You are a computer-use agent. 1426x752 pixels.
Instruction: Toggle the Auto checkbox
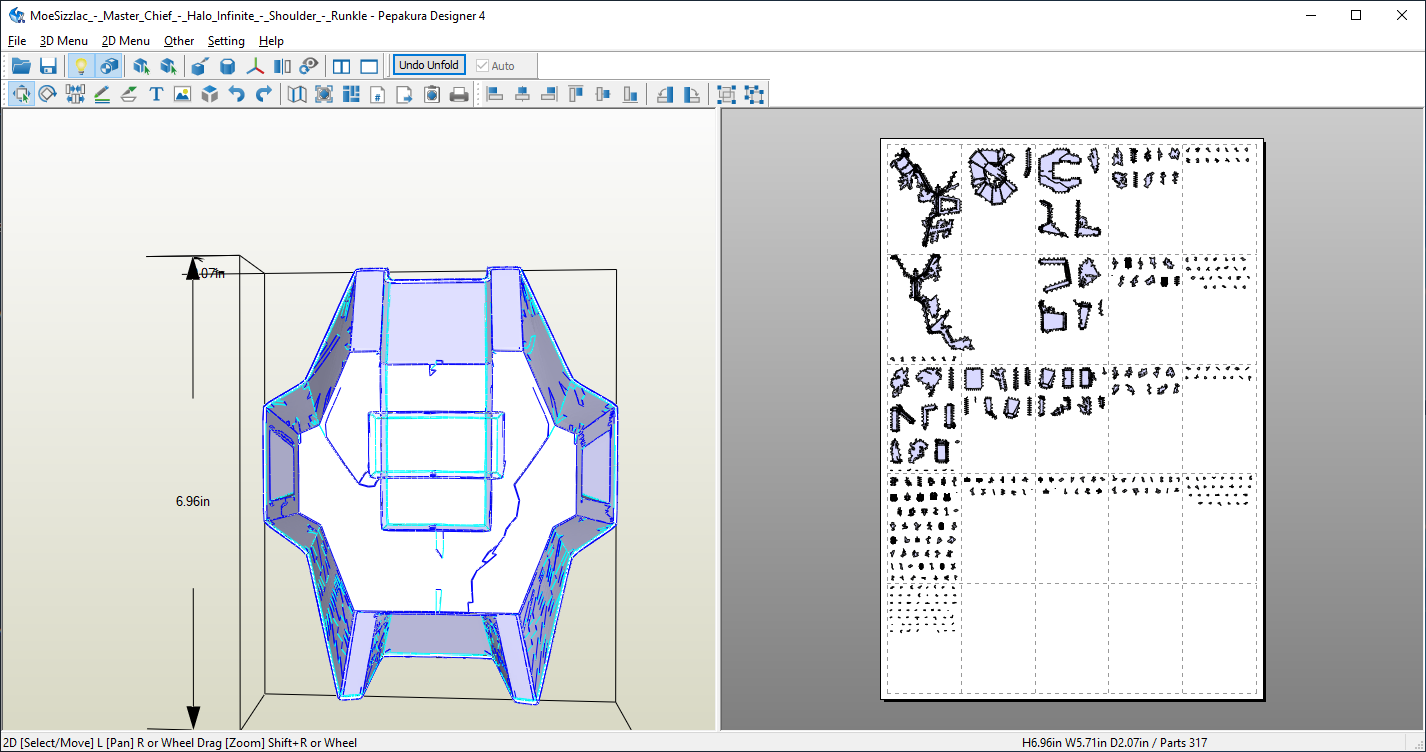pyautogui.click(x=496, y=66)
